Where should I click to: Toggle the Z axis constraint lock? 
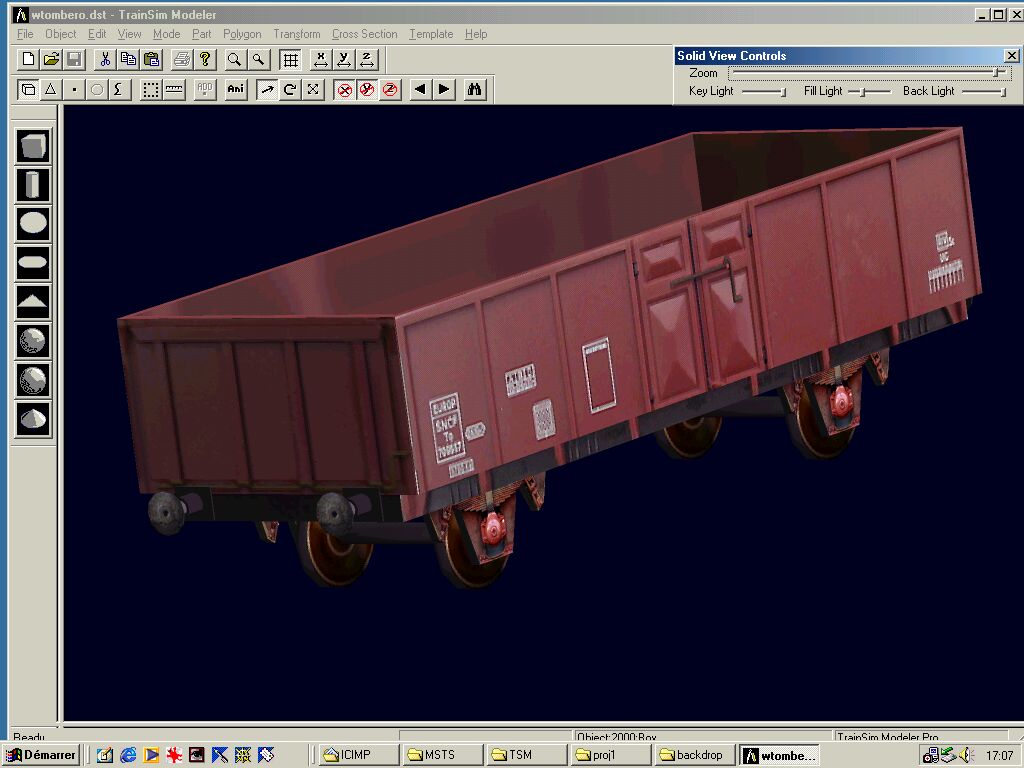[390, 90]
